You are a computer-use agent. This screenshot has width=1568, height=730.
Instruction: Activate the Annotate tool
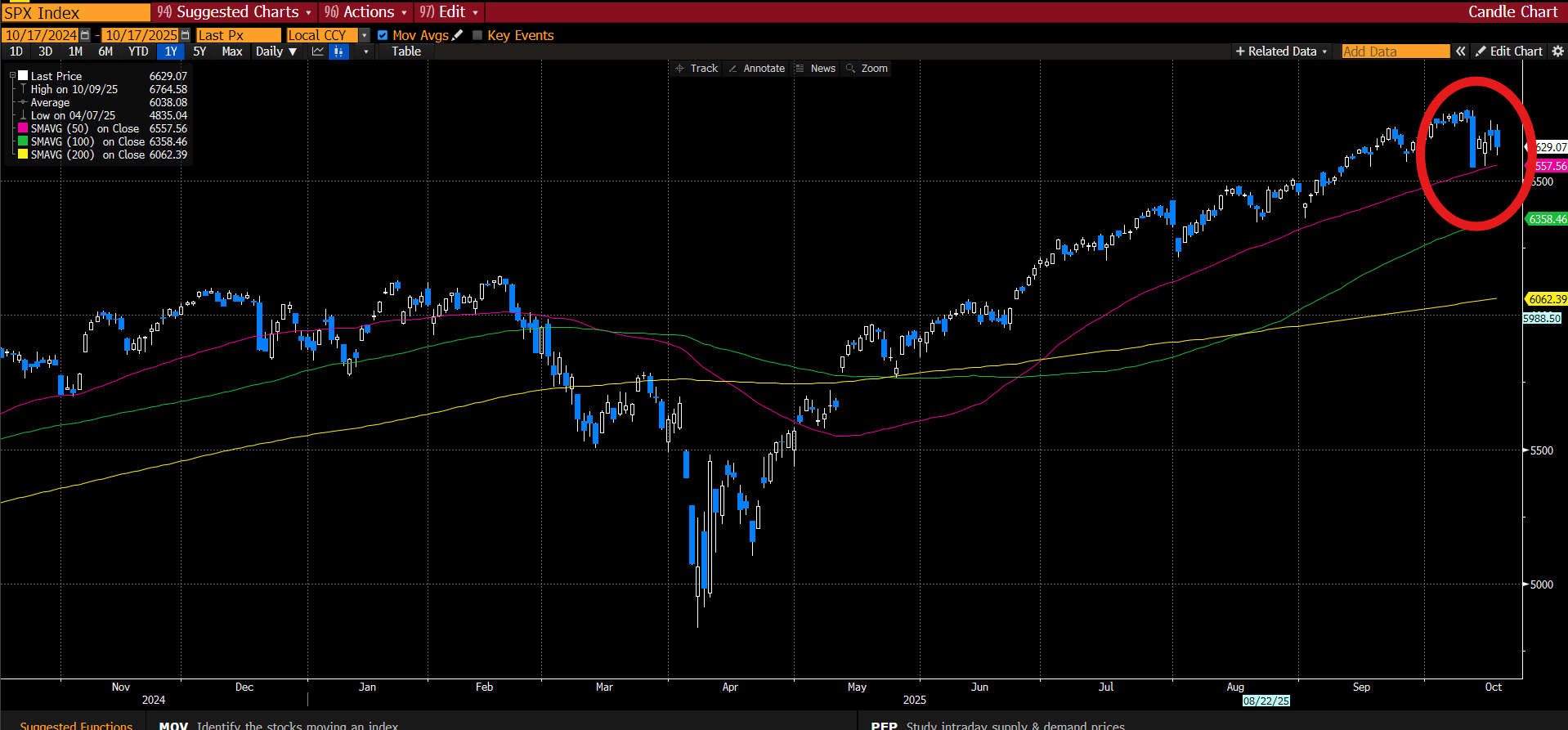(757, 69)
